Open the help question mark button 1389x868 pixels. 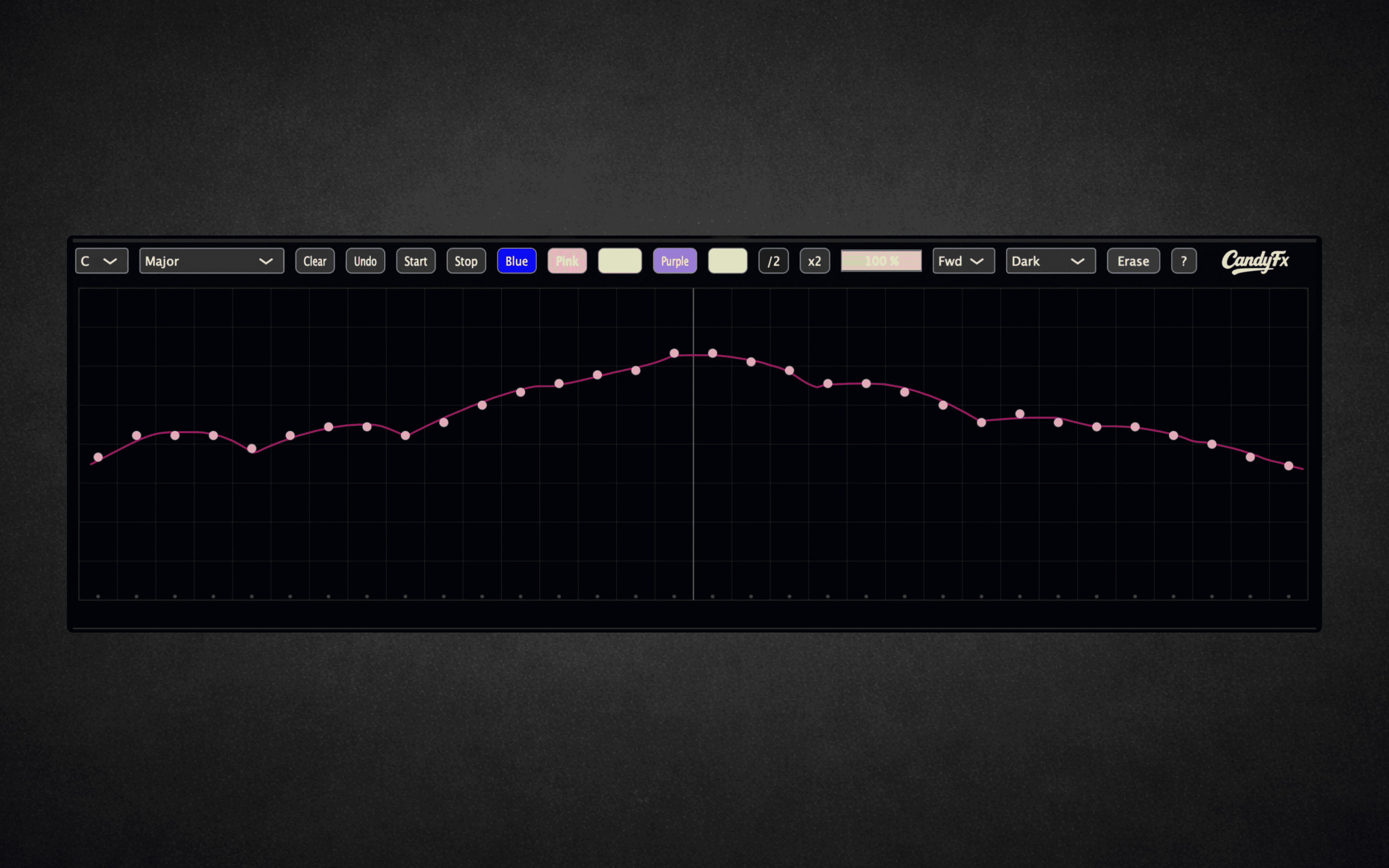(x=1184, y=261)
